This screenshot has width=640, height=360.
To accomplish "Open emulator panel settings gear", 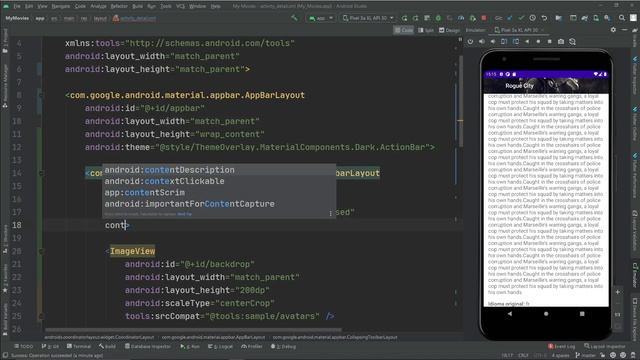I will point(613,30).
